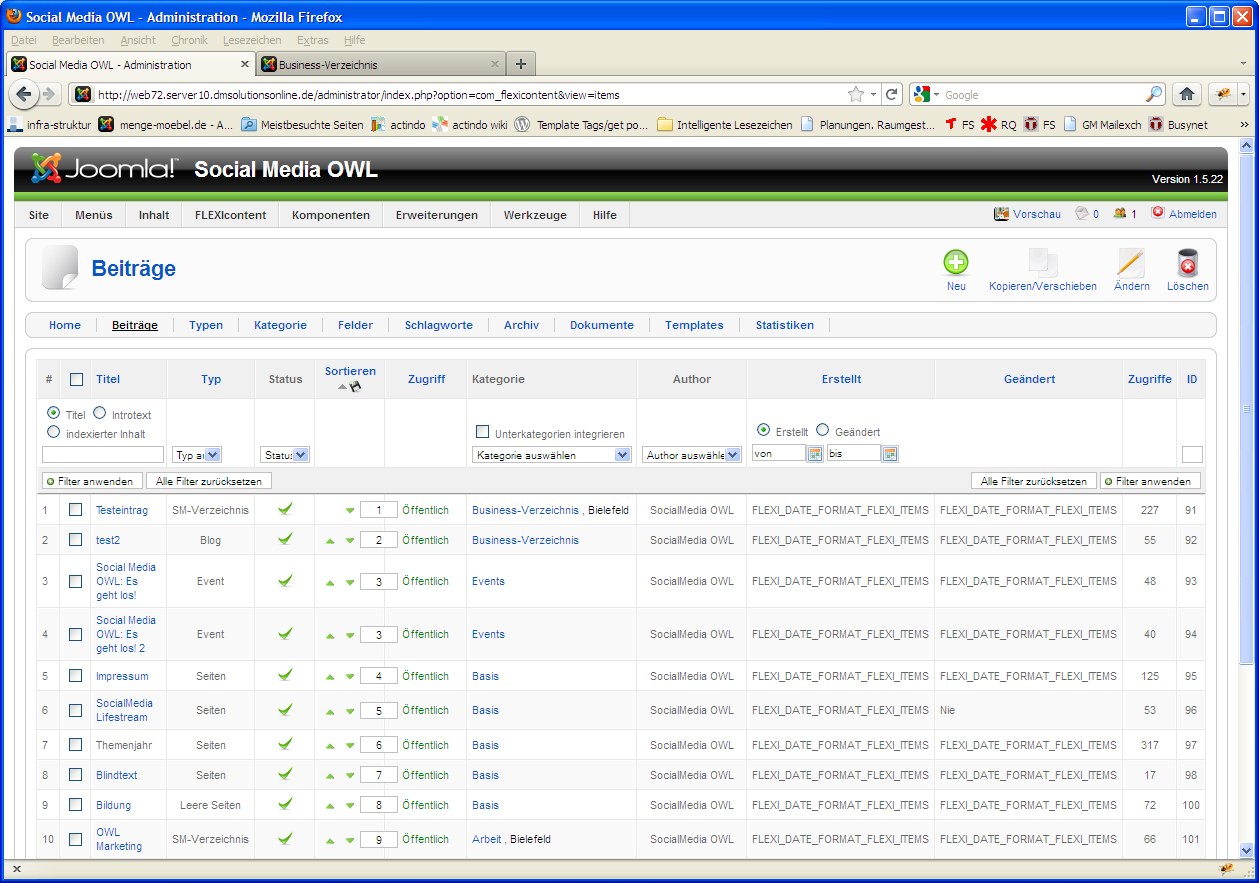Check the box for Impressum row
Screen dimensions: 1259x883
point(75,675)
